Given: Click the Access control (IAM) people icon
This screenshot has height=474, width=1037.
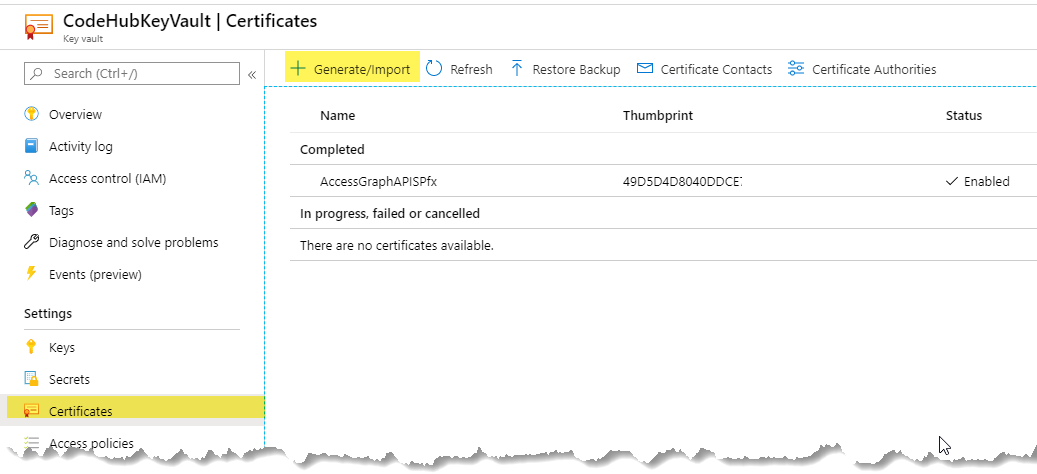Looking at the screenshot, I should 31,178.
